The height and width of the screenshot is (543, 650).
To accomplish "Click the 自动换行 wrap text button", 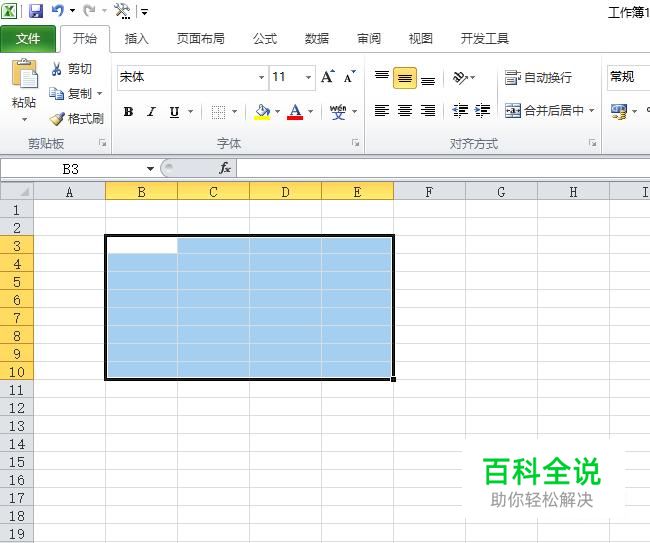I will click(538, 78).
